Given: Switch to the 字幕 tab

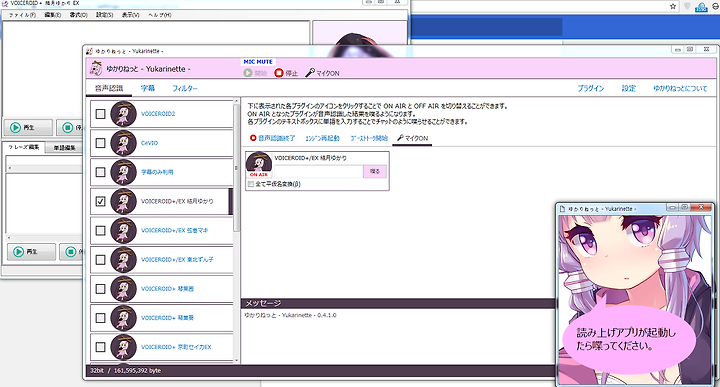Looking at the screenshot, I should 148,88.
